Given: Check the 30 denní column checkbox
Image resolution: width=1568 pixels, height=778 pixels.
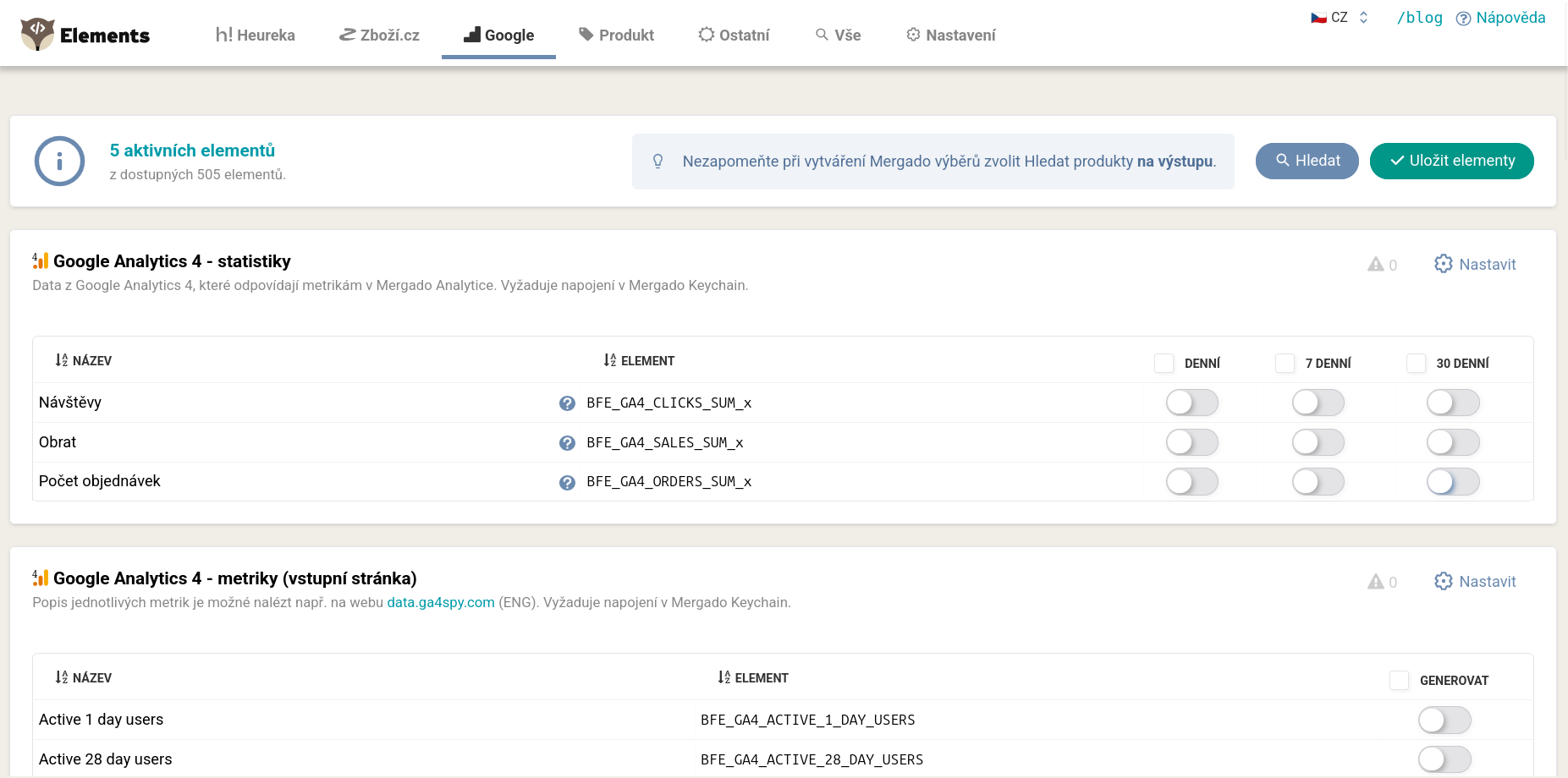Looking at the screenshot, I should [x=1416, y=363].
